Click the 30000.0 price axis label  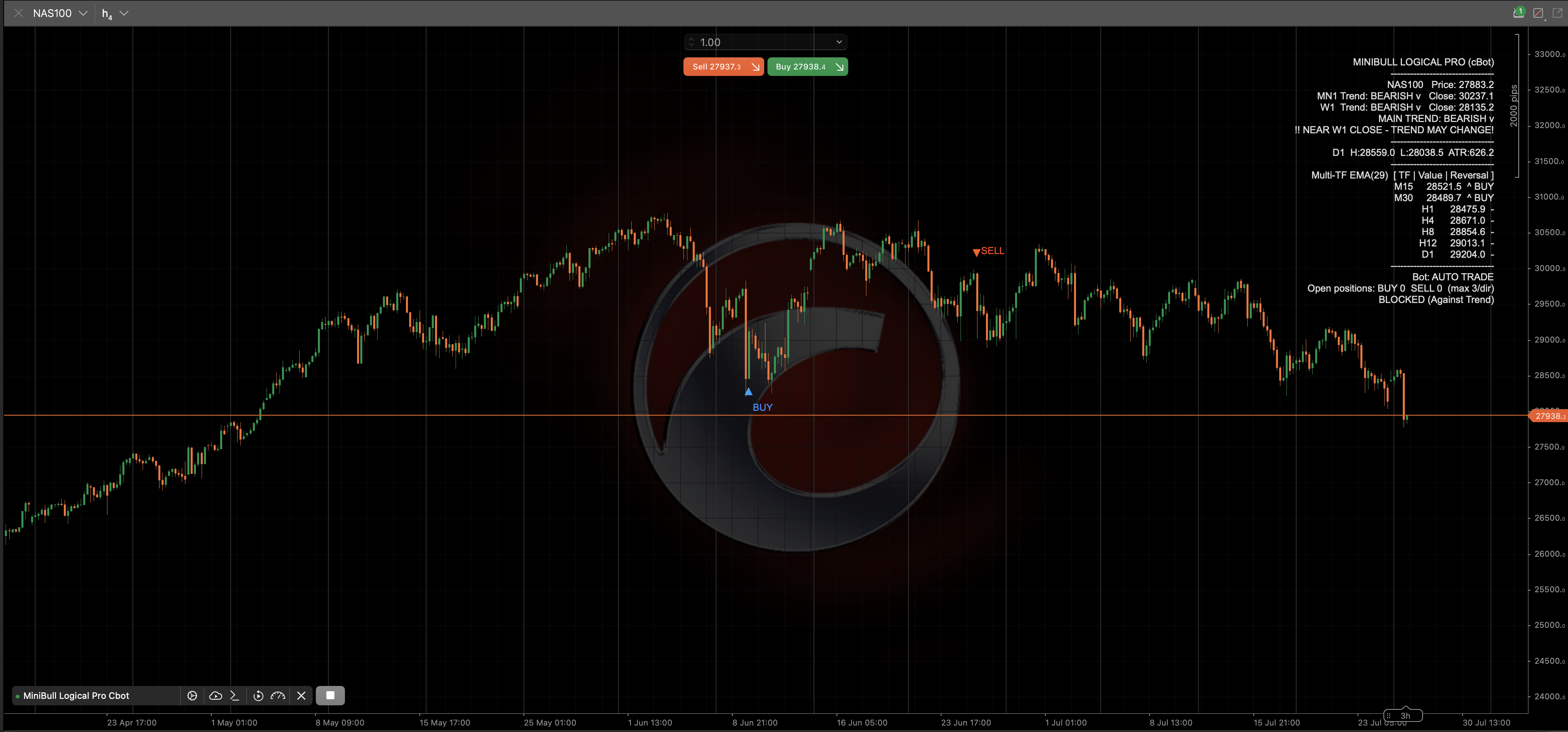[1549, 268]
